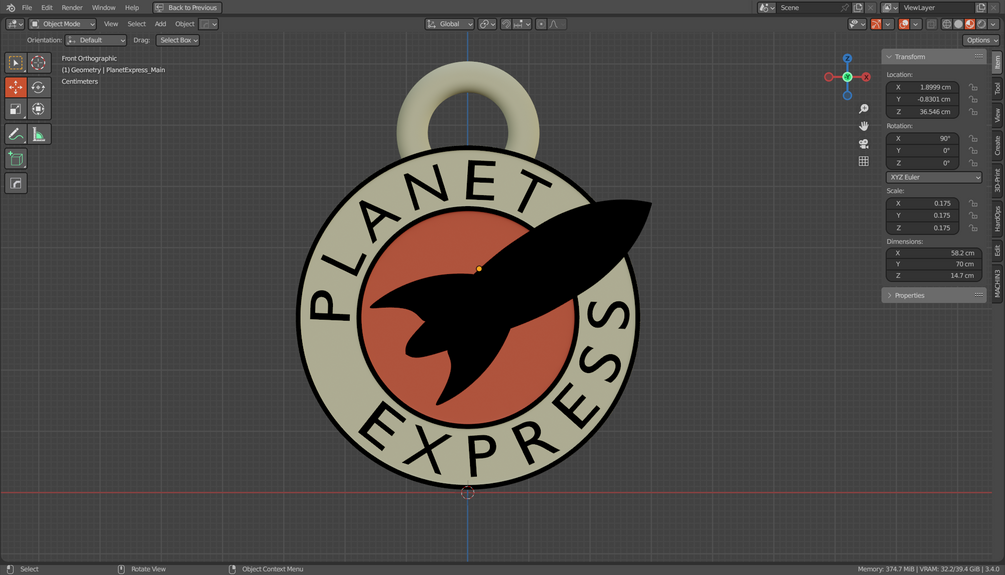Open the Help menu
This screenshot has height=575, width=1005.
[x=132, y=8]
